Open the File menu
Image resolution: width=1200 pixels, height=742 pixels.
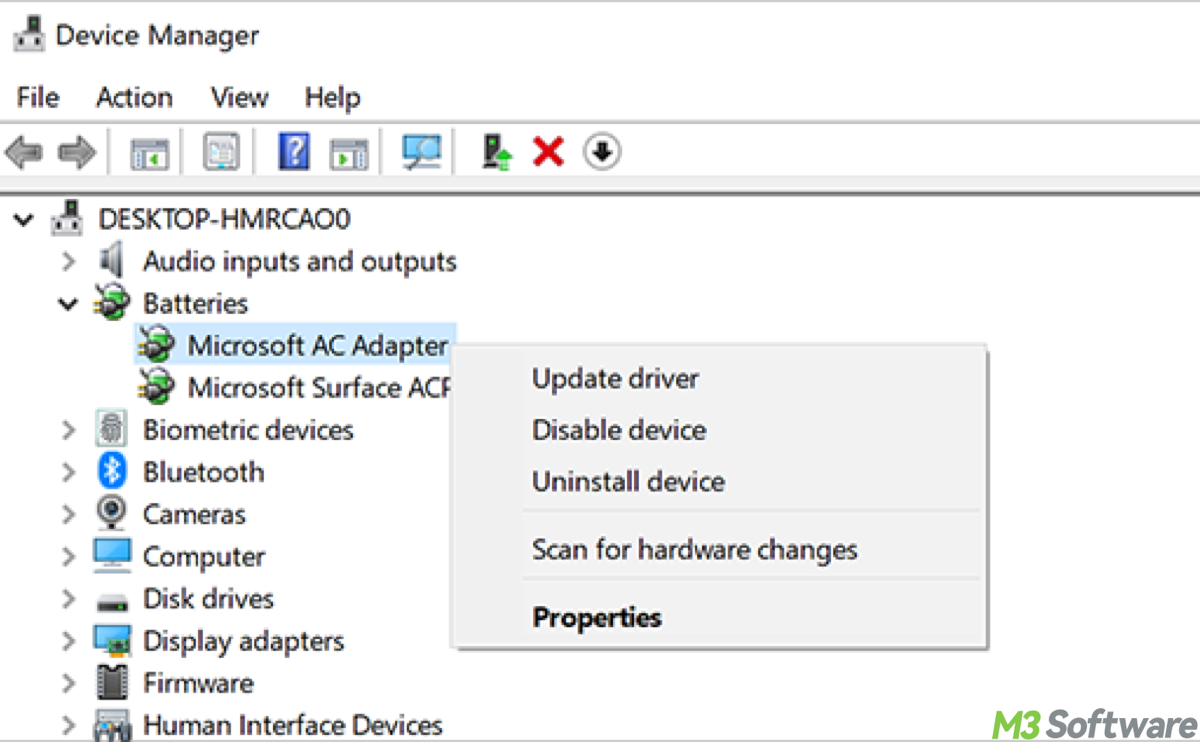[x=38, y=97]
